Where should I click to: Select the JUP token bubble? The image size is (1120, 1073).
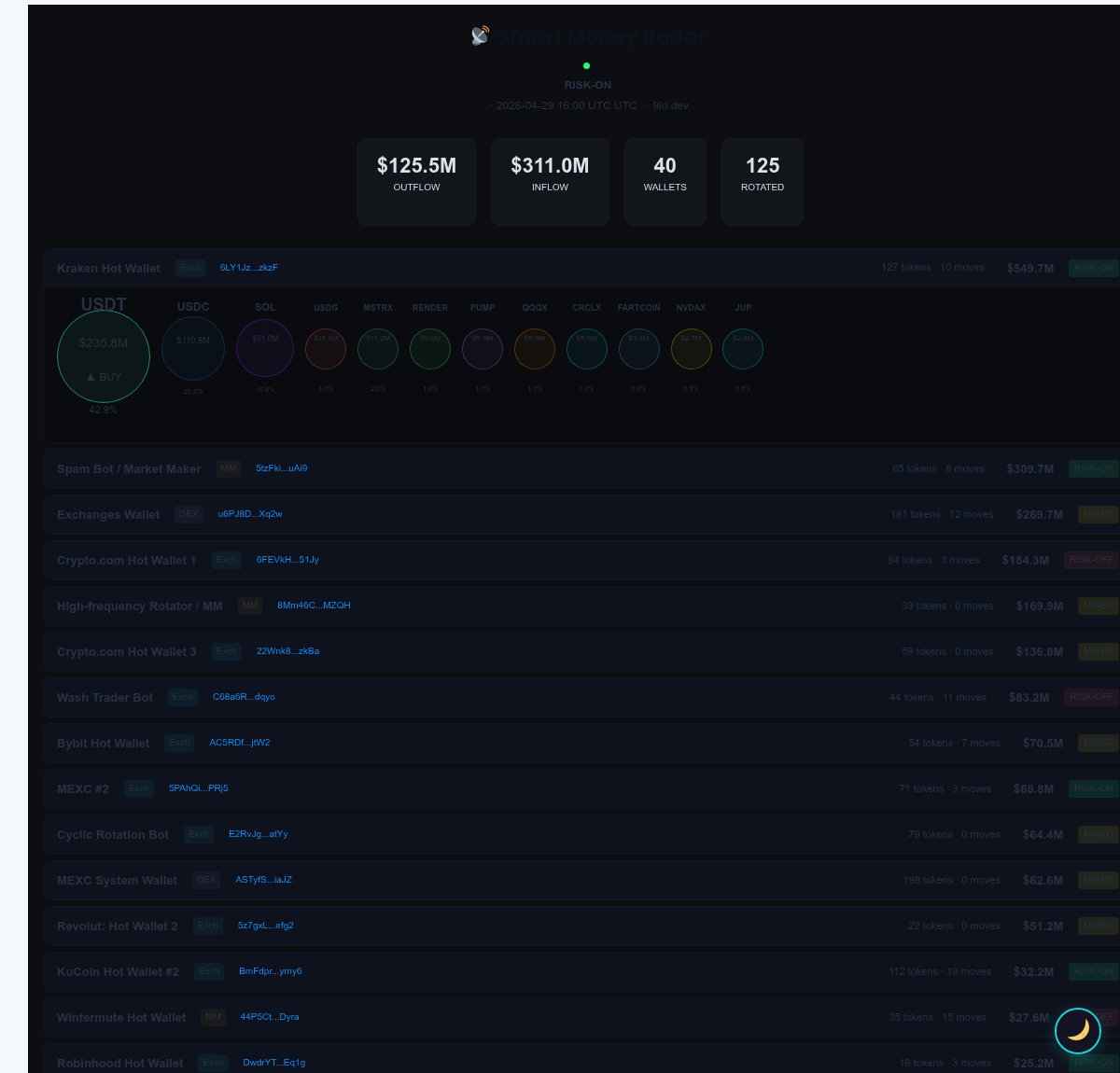click(743, 349)
